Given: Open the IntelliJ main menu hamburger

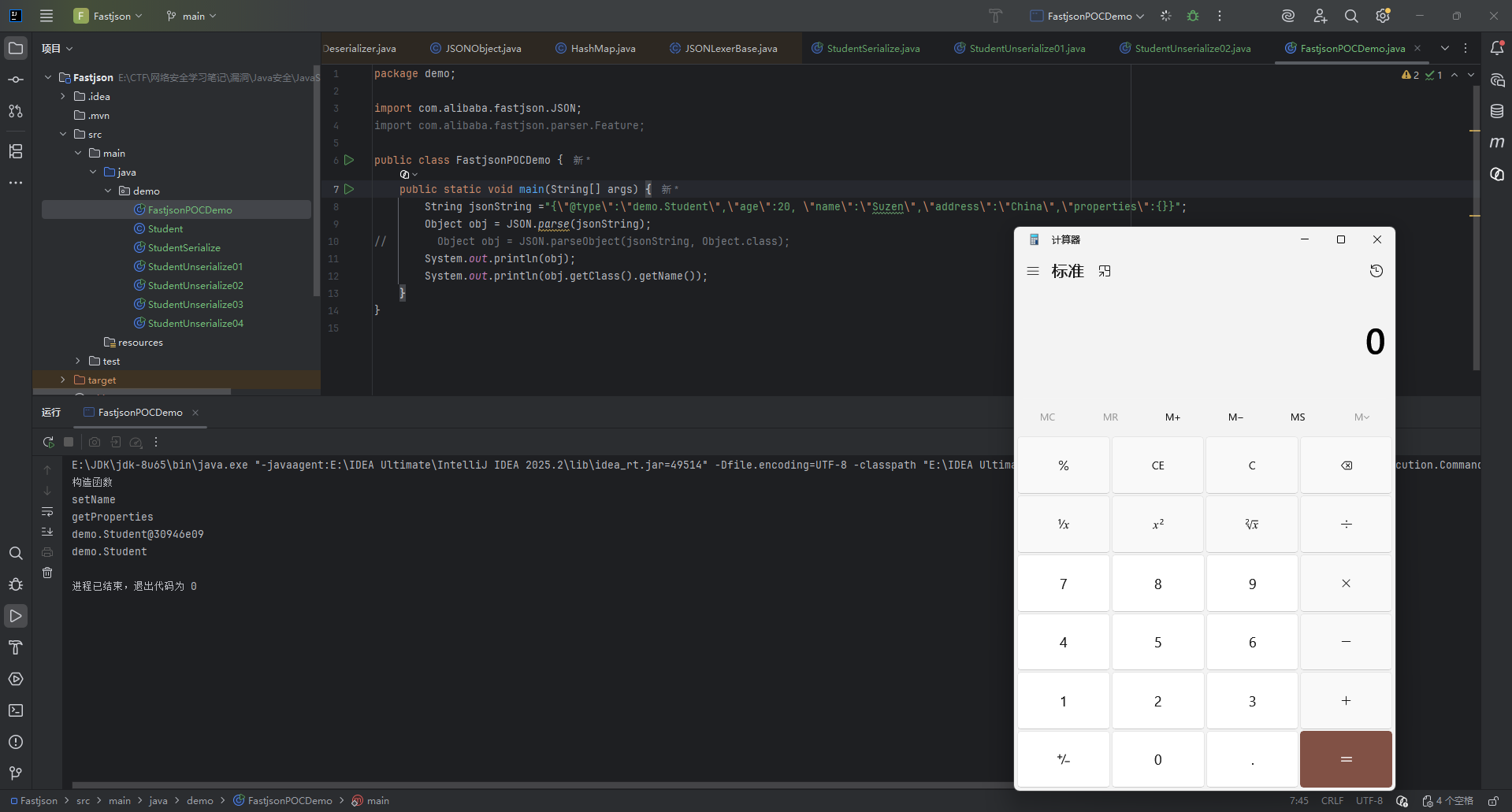Looking at the screenshot, I should [x=46, y=16].
